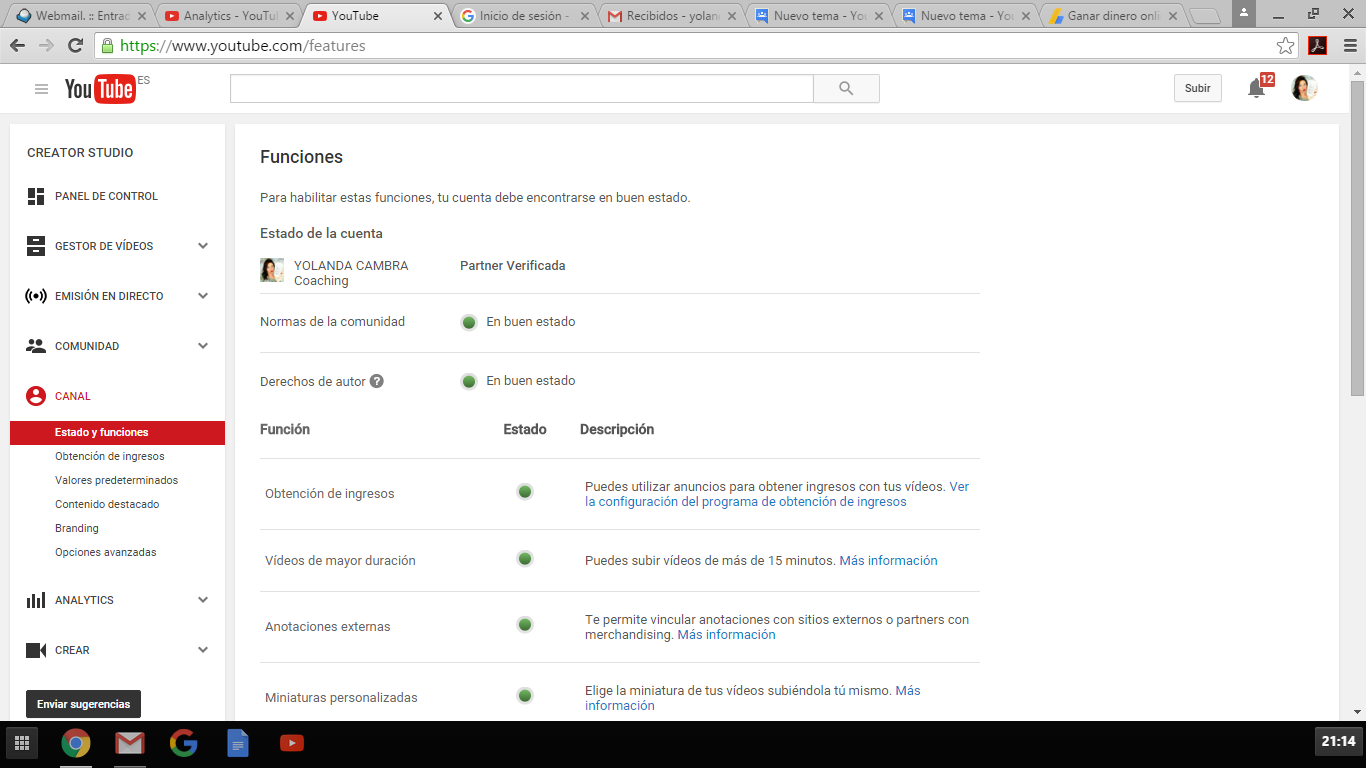Open Contenido destacado sidebar item
The width and height of the screenshot is (1366, 768).
(107, 504)
